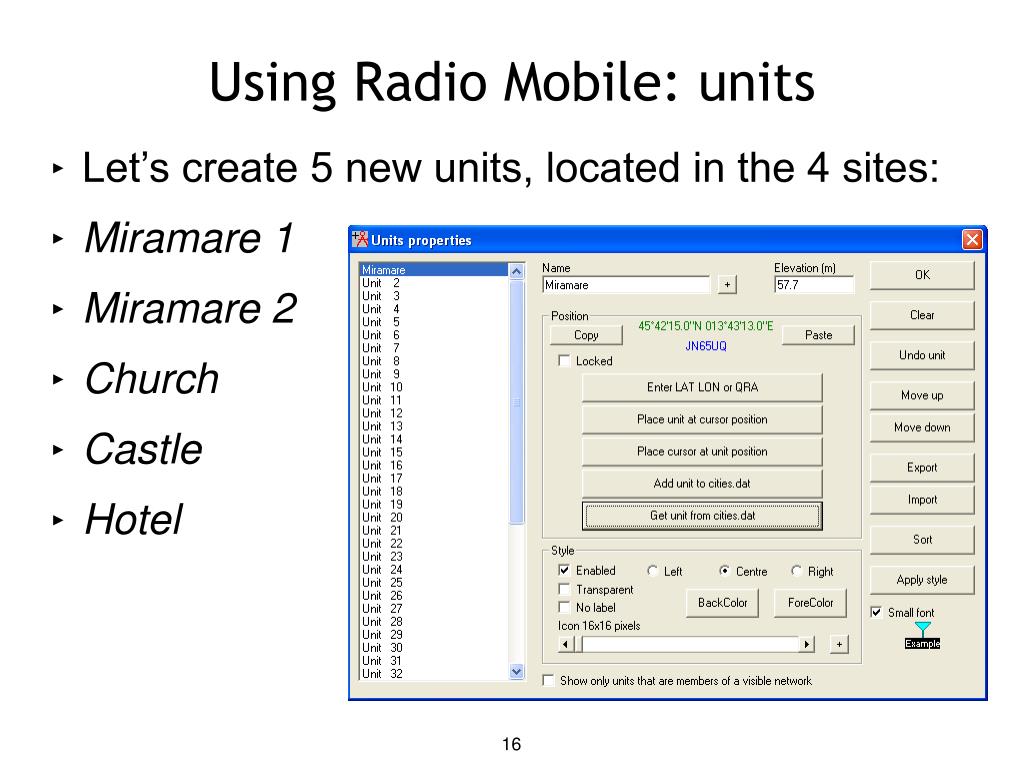
Task: Select Unit 6 in the list
Action: [434, 335]
